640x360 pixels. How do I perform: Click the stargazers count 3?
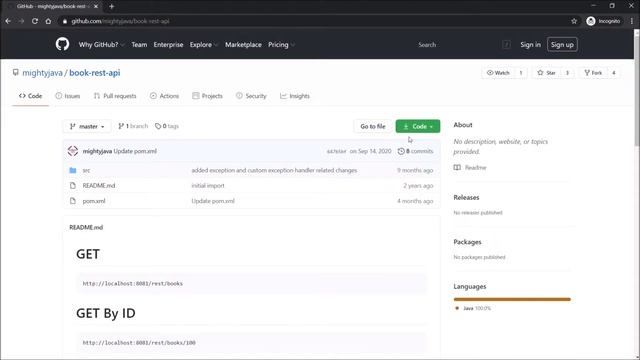click(567, 73)
